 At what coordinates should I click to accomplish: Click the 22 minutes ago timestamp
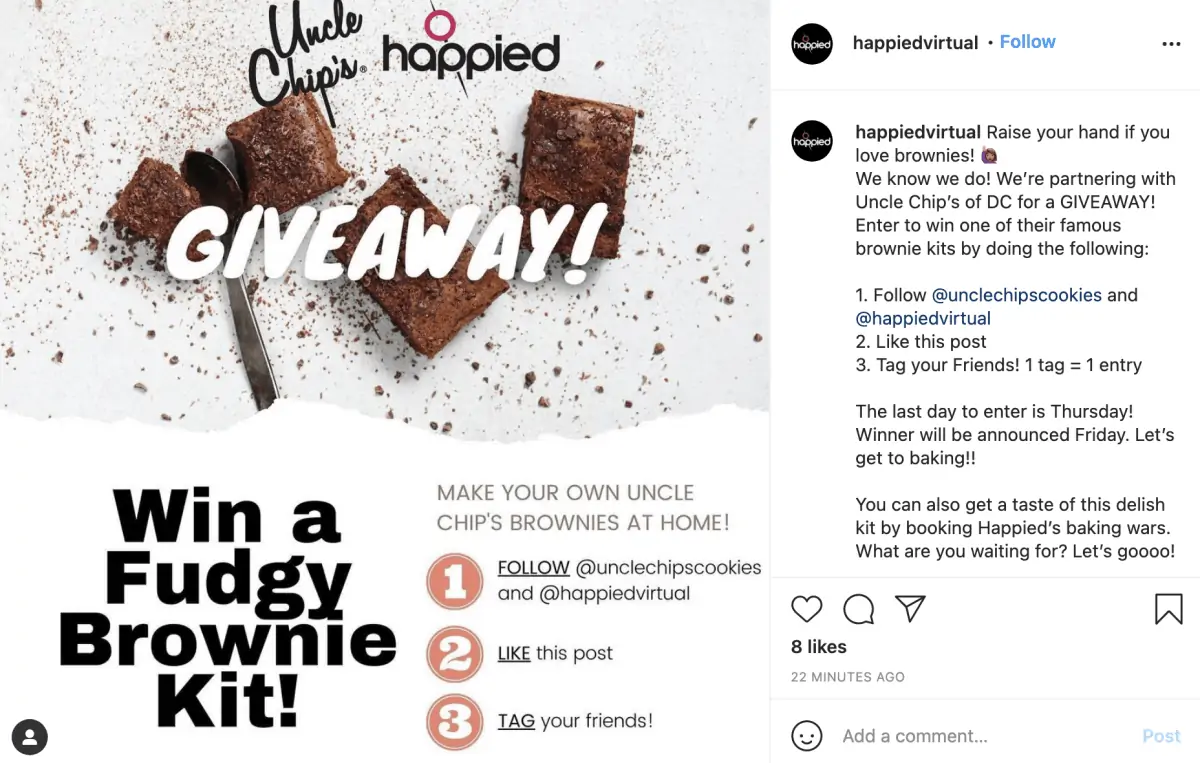click(x=848, y=677)
